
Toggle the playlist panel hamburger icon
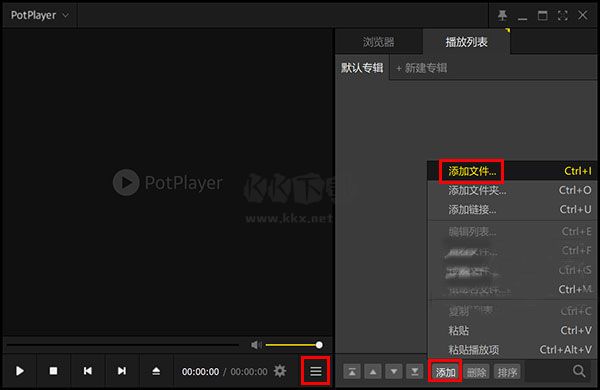point(316,371)
